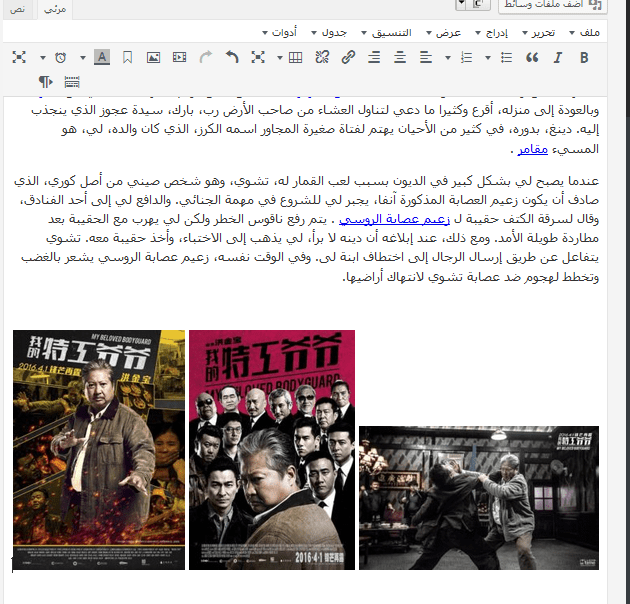Image resolution: width=630 pixels, height=604 pixels.
Task: Click the redo arrow icon
Action: click(x=206, y=57)
